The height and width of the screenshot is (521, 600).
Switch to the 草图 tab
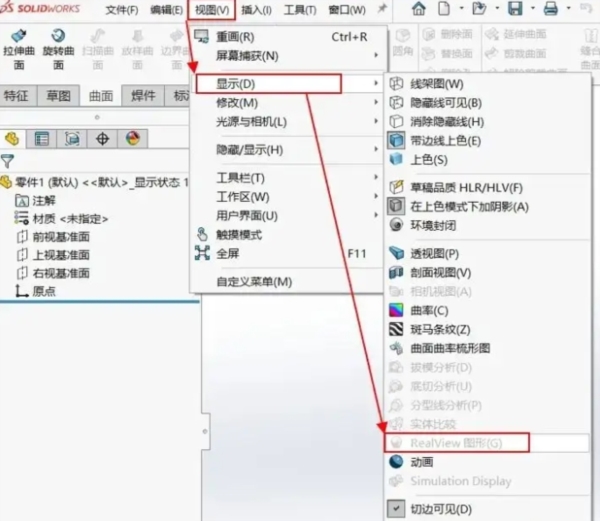point(58,96)
